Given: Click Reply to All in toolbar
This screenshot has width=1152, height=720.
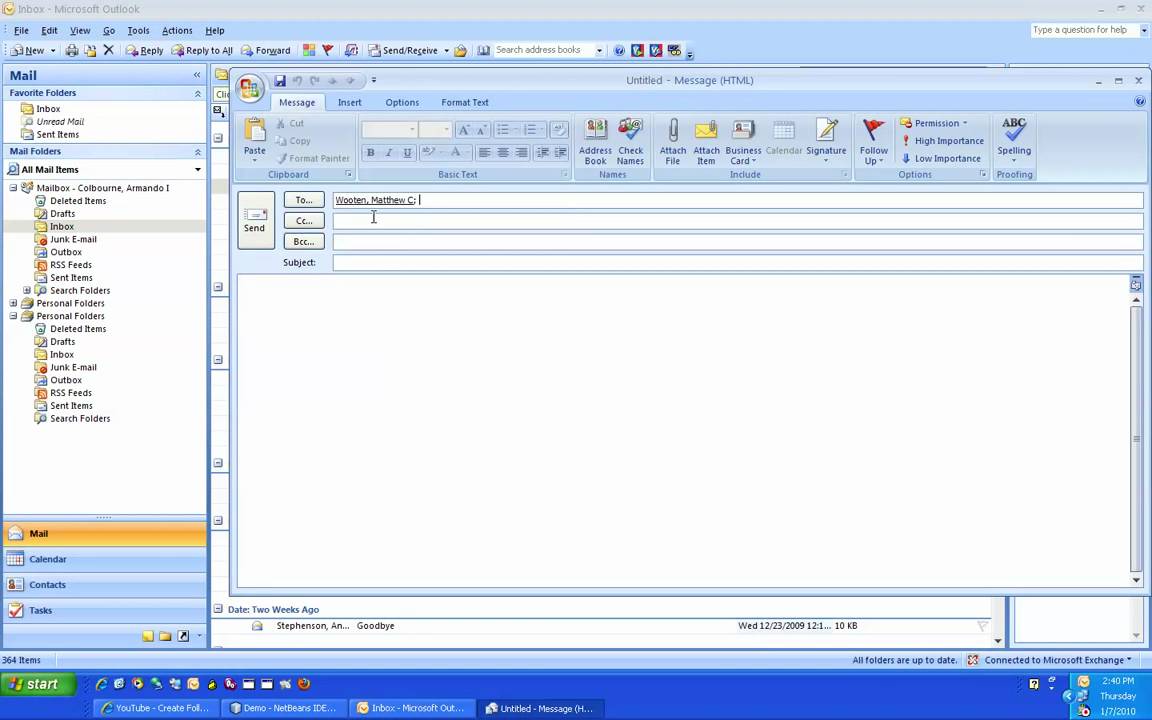Looking at the screenshot, I should [202, 51].
